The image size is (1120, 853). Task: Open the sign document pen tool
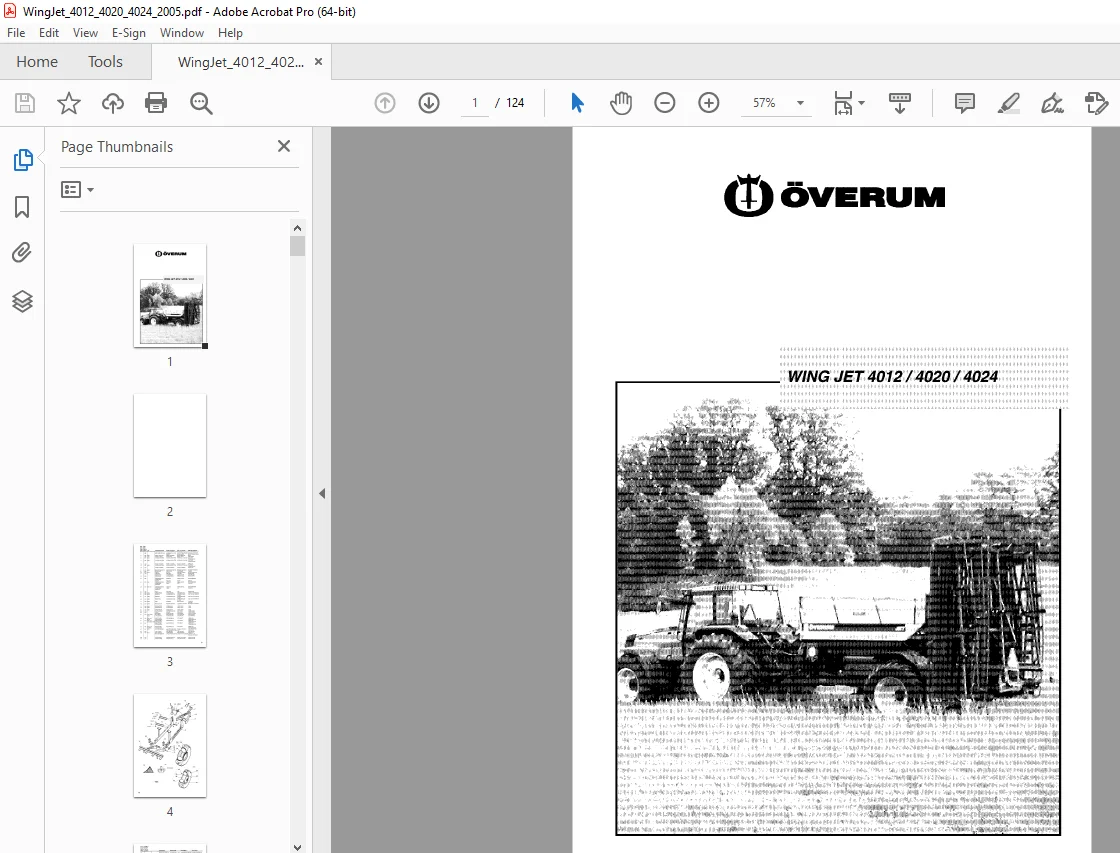(x=1051, y=103)
